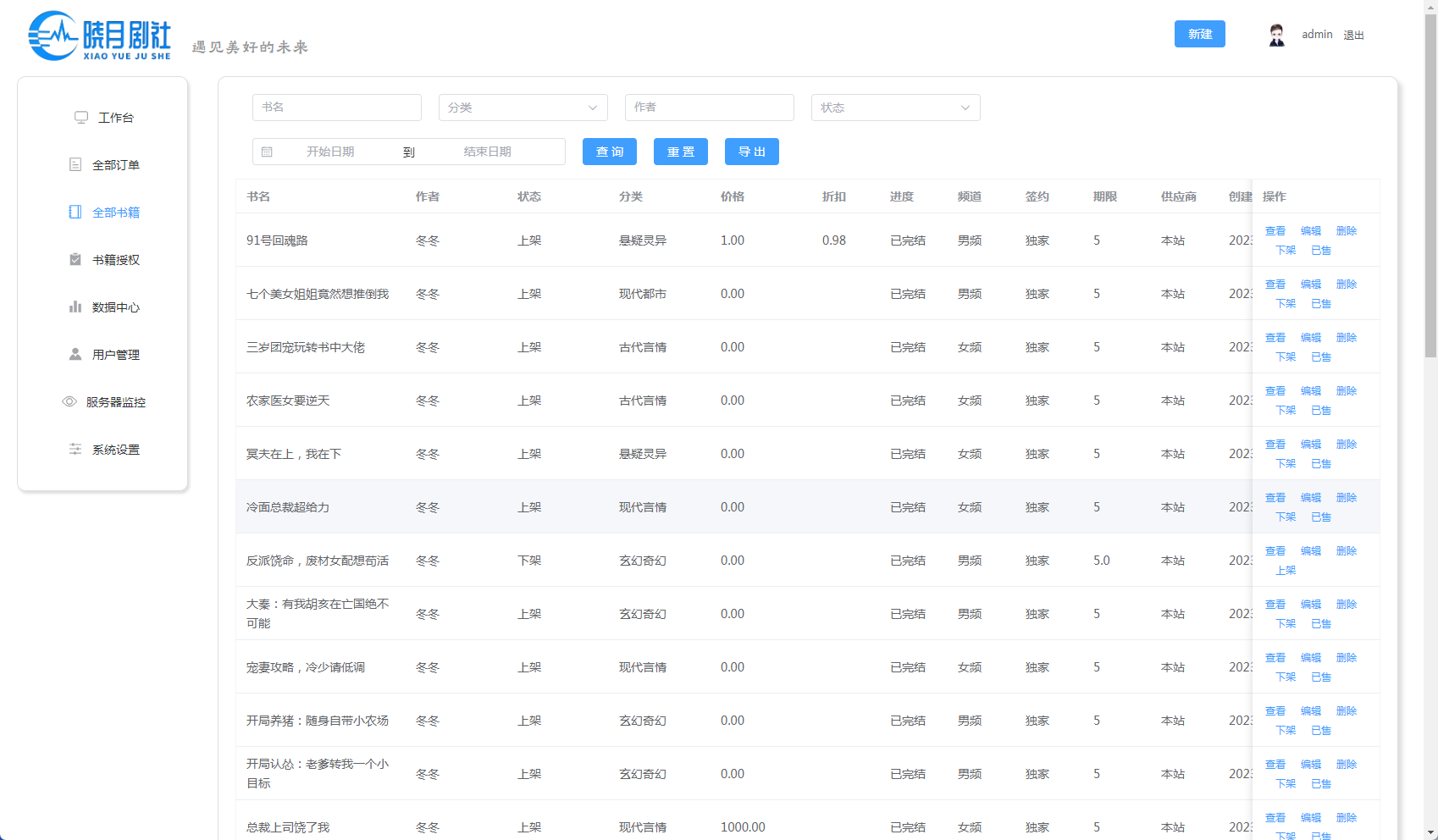Image resolution: width=1438 pixels, height=840 pixels.
Task: Click the 作者 search input field
Action: (709, 108)
